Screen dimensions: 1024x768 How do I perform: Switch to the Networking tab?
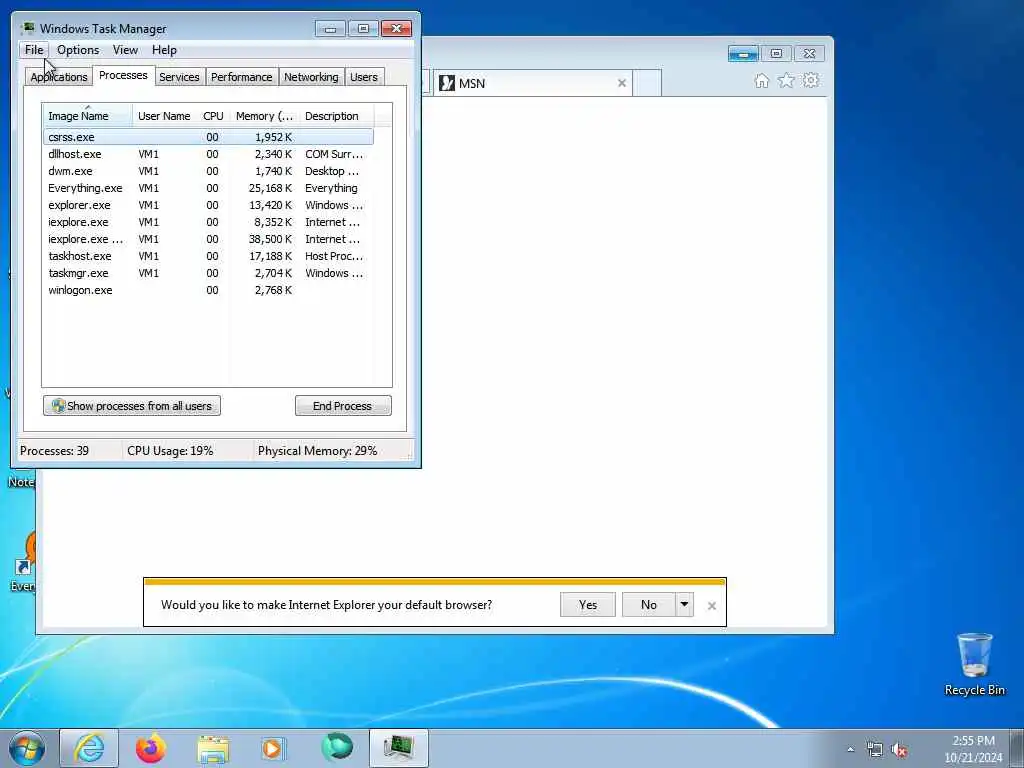coord(311,77)
